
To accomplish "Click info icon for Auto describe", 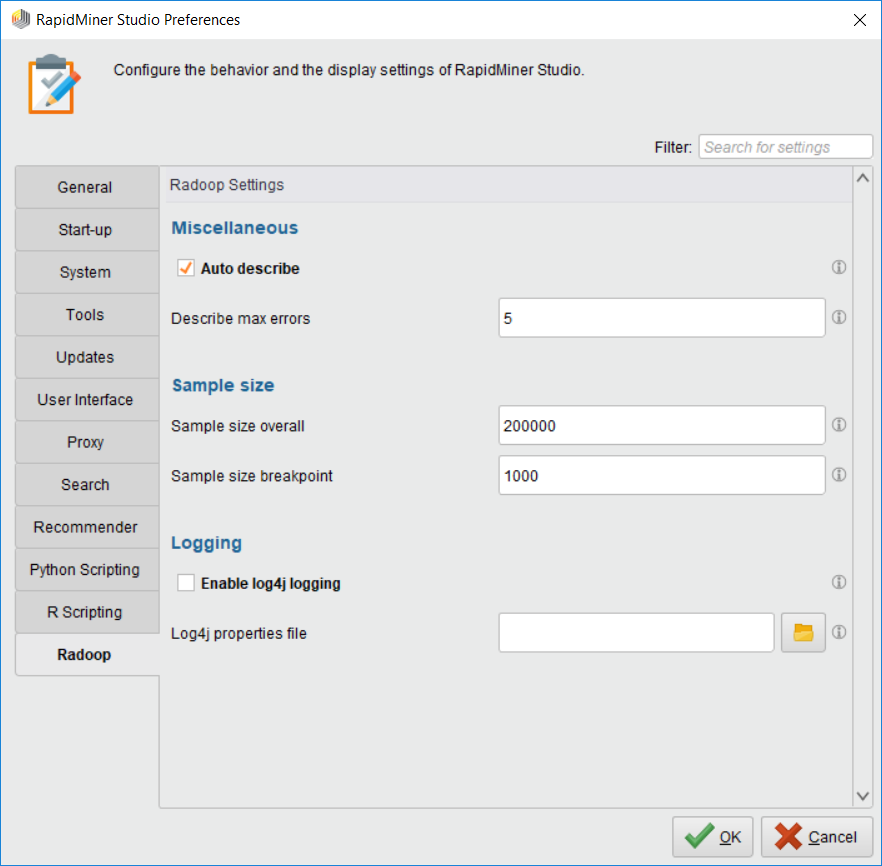I will pyautogui.click(x=838, y=267).
